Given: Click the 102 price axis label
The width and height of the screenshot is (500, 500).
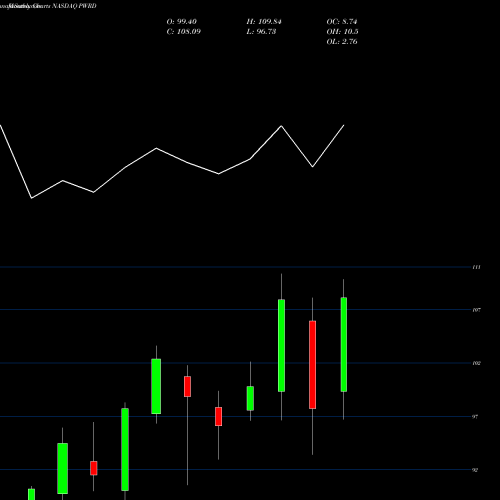Looking at the screenshot, I should pyautogui.click(x=477, y=363).
